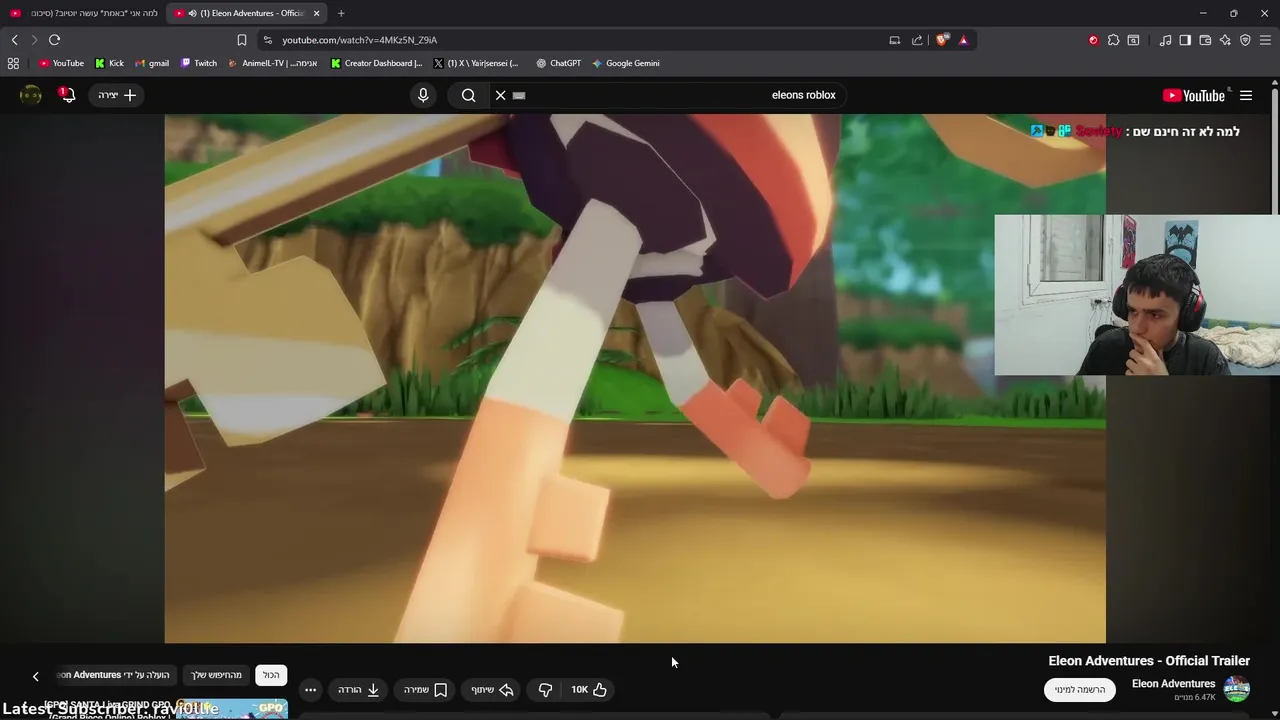Go back using the browser back arrow
Viewport: 1280px width, 720px height.
[14, 40]
